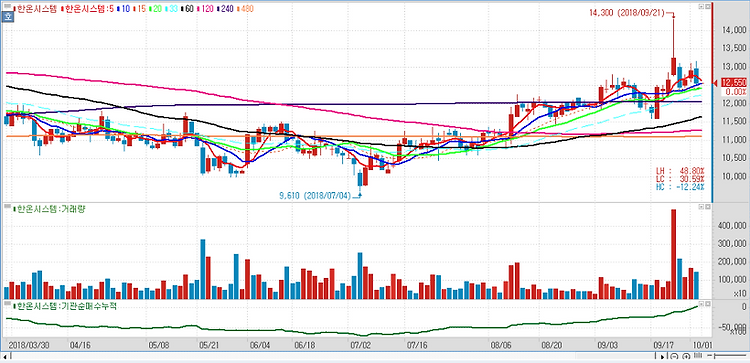Click the blue 호 button at chart corner

(x=8, y=17)
